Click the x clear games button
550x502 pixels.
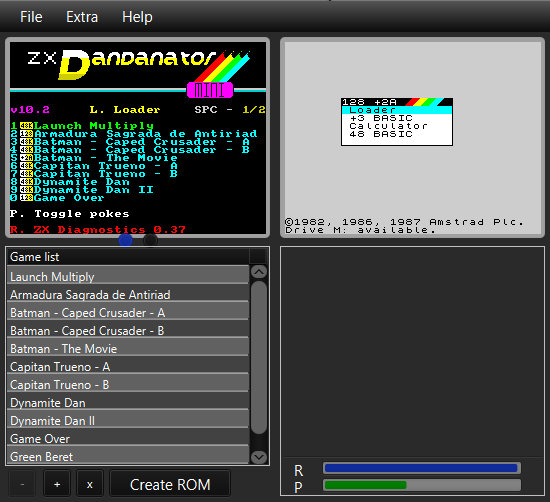[x=90, y=484]
